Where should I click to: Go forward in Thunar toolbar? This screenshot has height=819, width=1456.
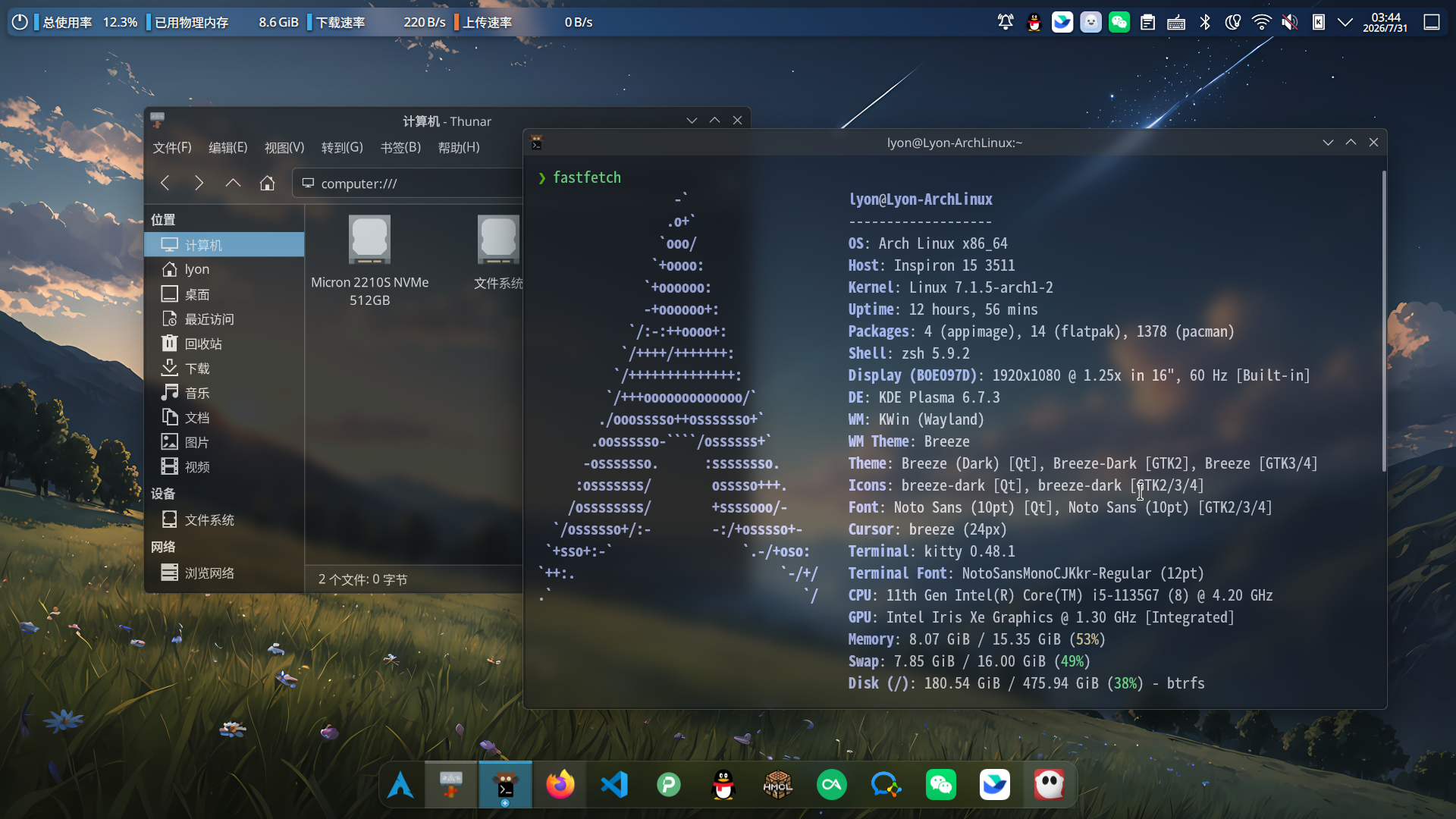click(199, 183)
